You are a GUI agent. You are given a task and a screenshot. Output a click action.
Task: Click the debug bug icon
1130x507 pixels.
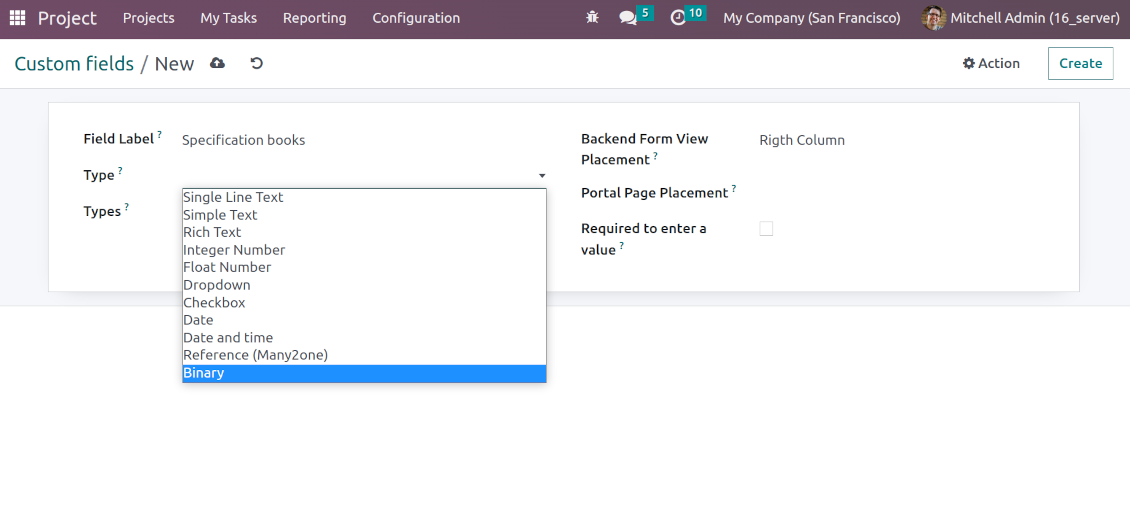pos(593,18)
